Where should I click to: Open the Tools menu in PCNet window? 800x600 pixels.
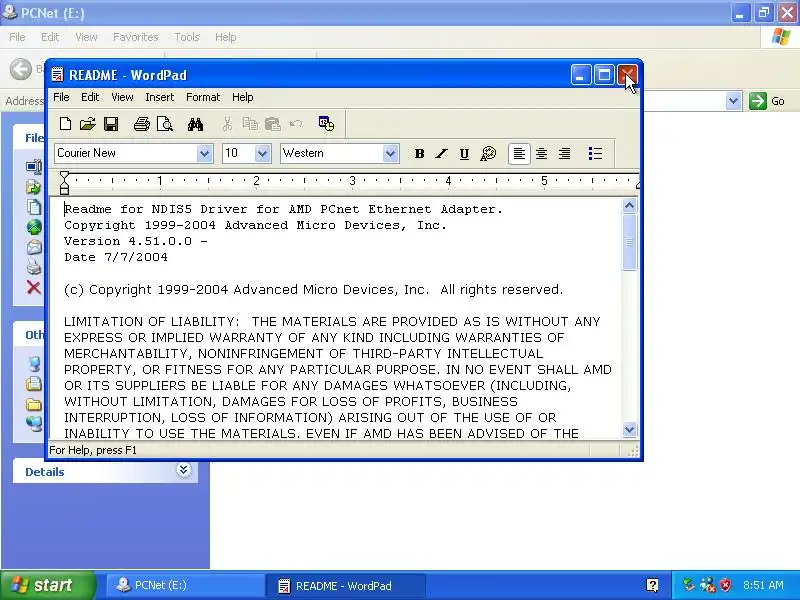(187, 37)
